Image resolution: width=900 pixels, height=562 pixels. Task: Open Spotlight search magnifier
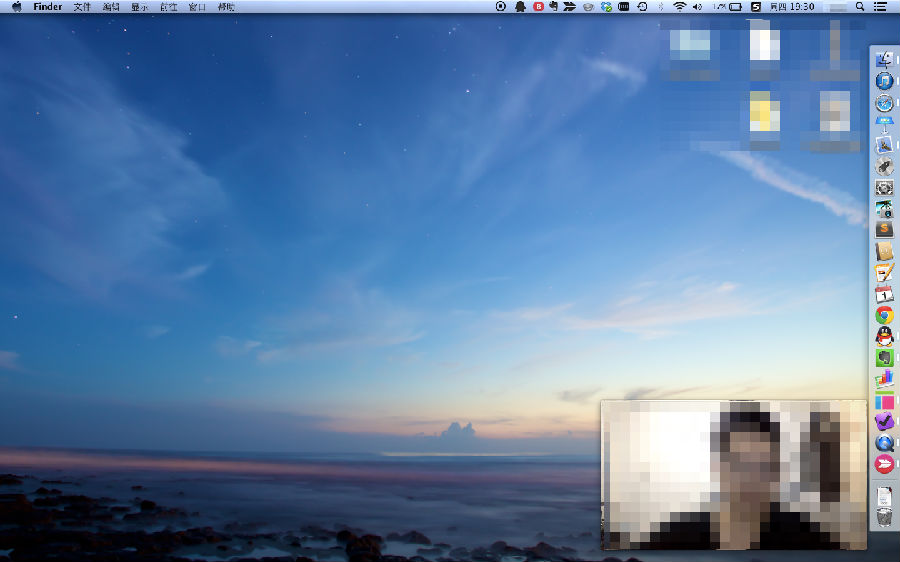pos(860,7)
